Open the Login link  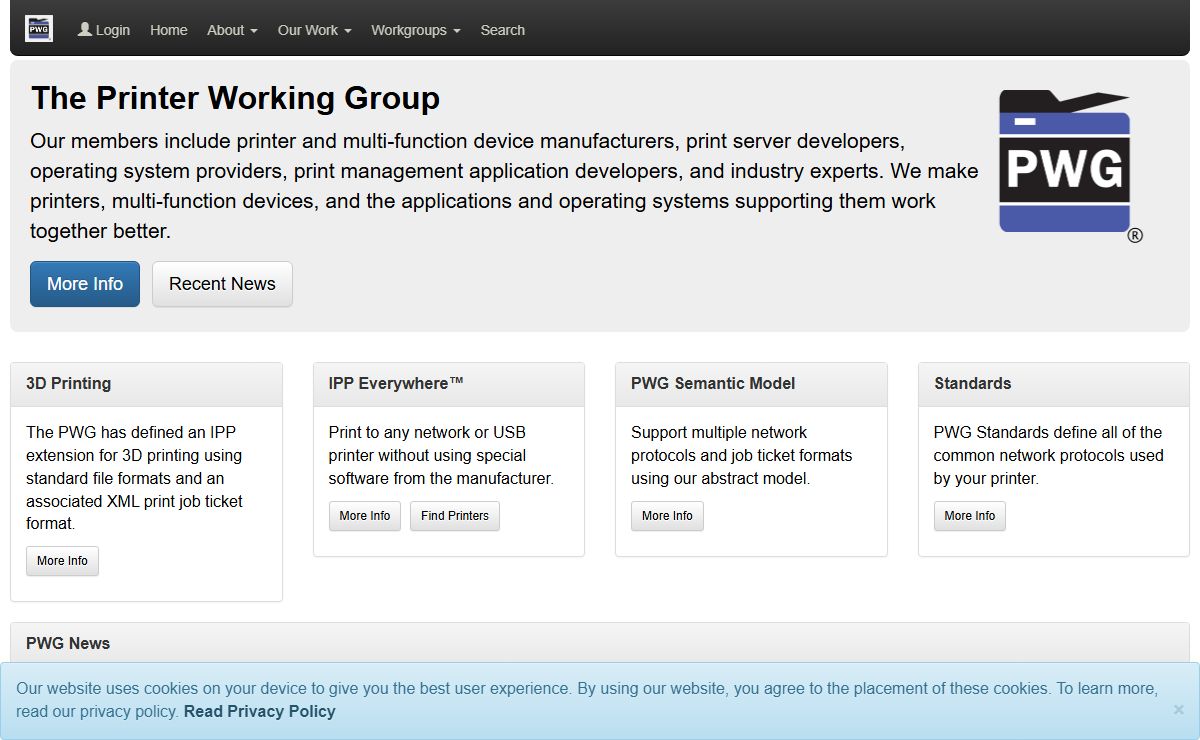[104, 30]
